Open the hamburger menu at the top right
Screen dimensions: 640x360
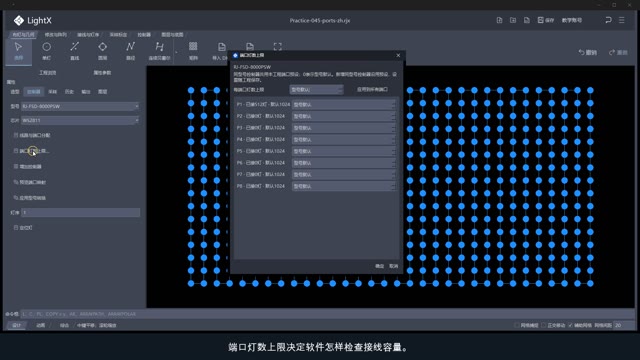622,20
